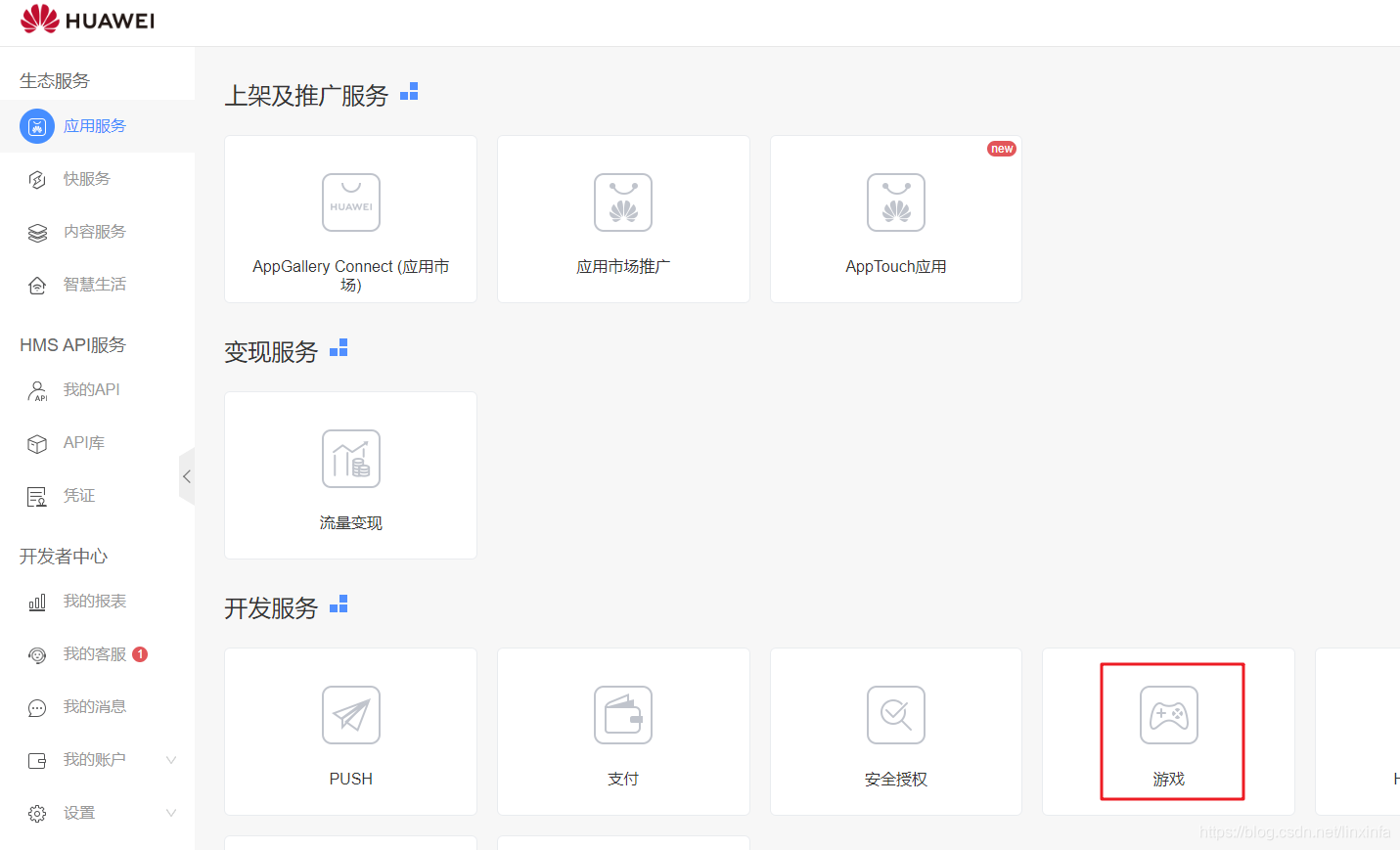Click the AppGallery Connect HUAWEI bag icon

click(x=351, y=202)
